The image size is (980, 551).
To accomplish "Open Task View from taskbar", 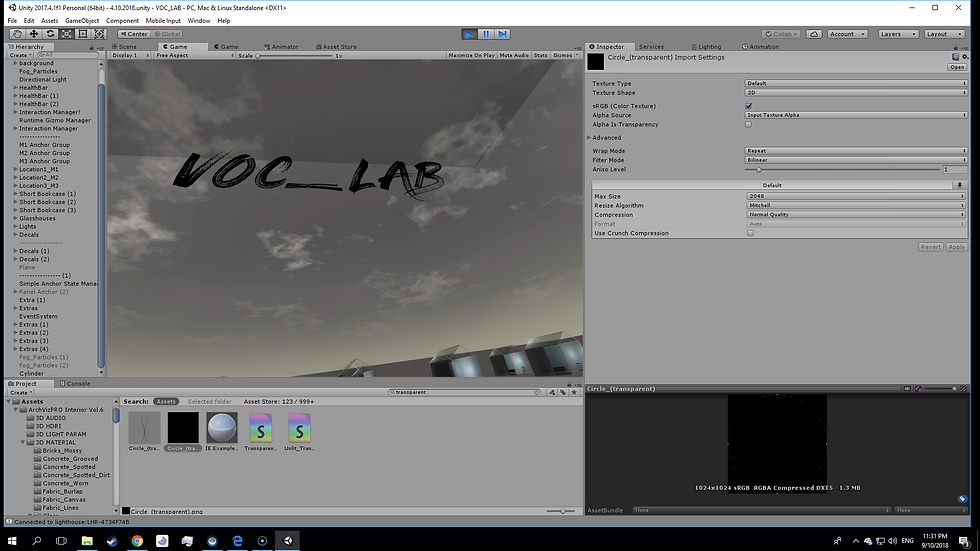I will pyautogui.click(x=61, y=540).
